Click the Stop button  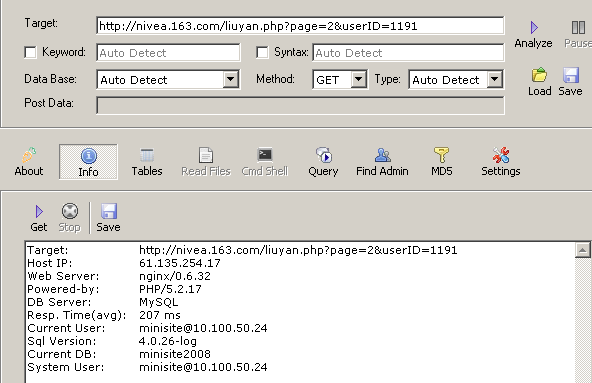[x=70, y=218]
